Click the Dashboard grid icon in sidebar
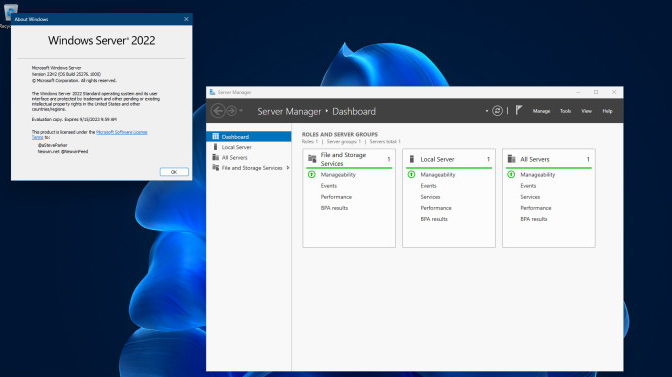The width and height of the screenshot is (672, 377). 216,136
